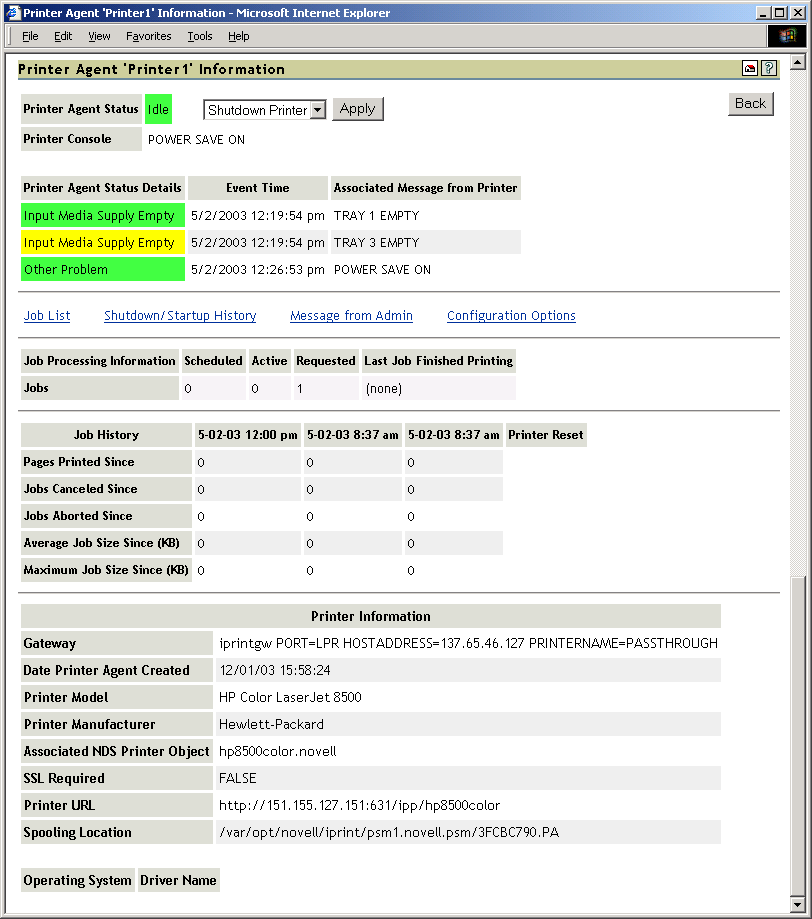Open the Edit menu
812x919 pixels.
click(x=63, y=36)
